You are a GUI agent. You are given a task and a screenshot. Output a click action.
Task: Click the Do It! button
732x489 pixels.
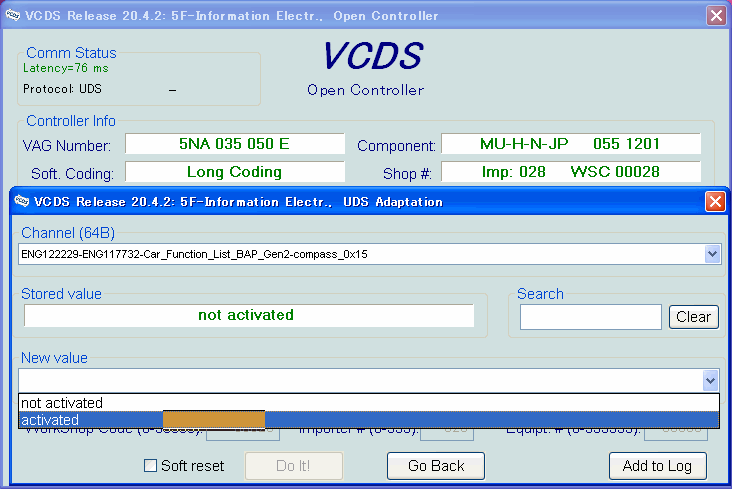click(x=294, y=465)
